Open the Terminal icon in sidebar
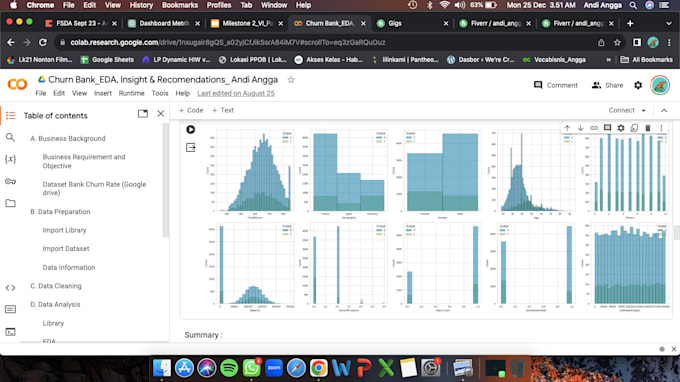680x382 pixels. pos(10,332)
